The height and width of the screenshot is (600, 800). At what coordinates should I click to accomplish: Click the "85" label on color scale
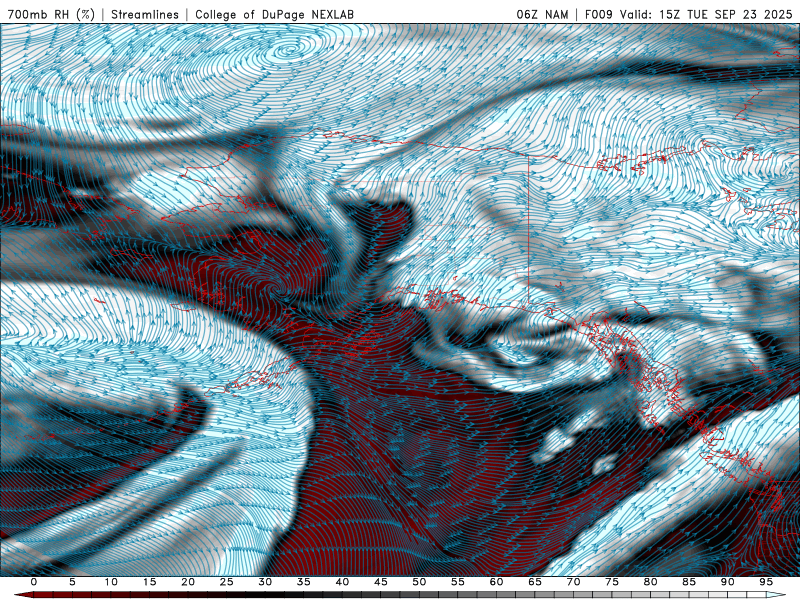689,582
